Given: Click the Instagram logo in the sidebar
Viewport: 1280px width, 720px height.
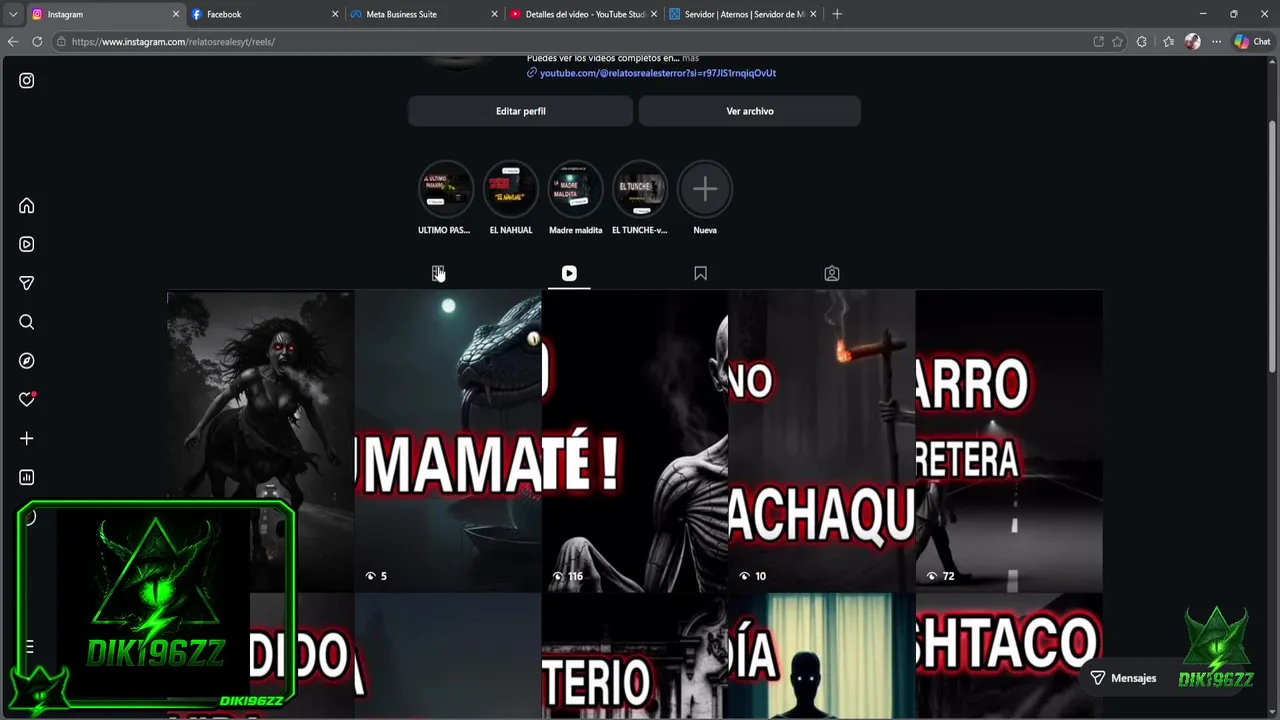Looking at the screenshot, I should click(x=27, y=81).
